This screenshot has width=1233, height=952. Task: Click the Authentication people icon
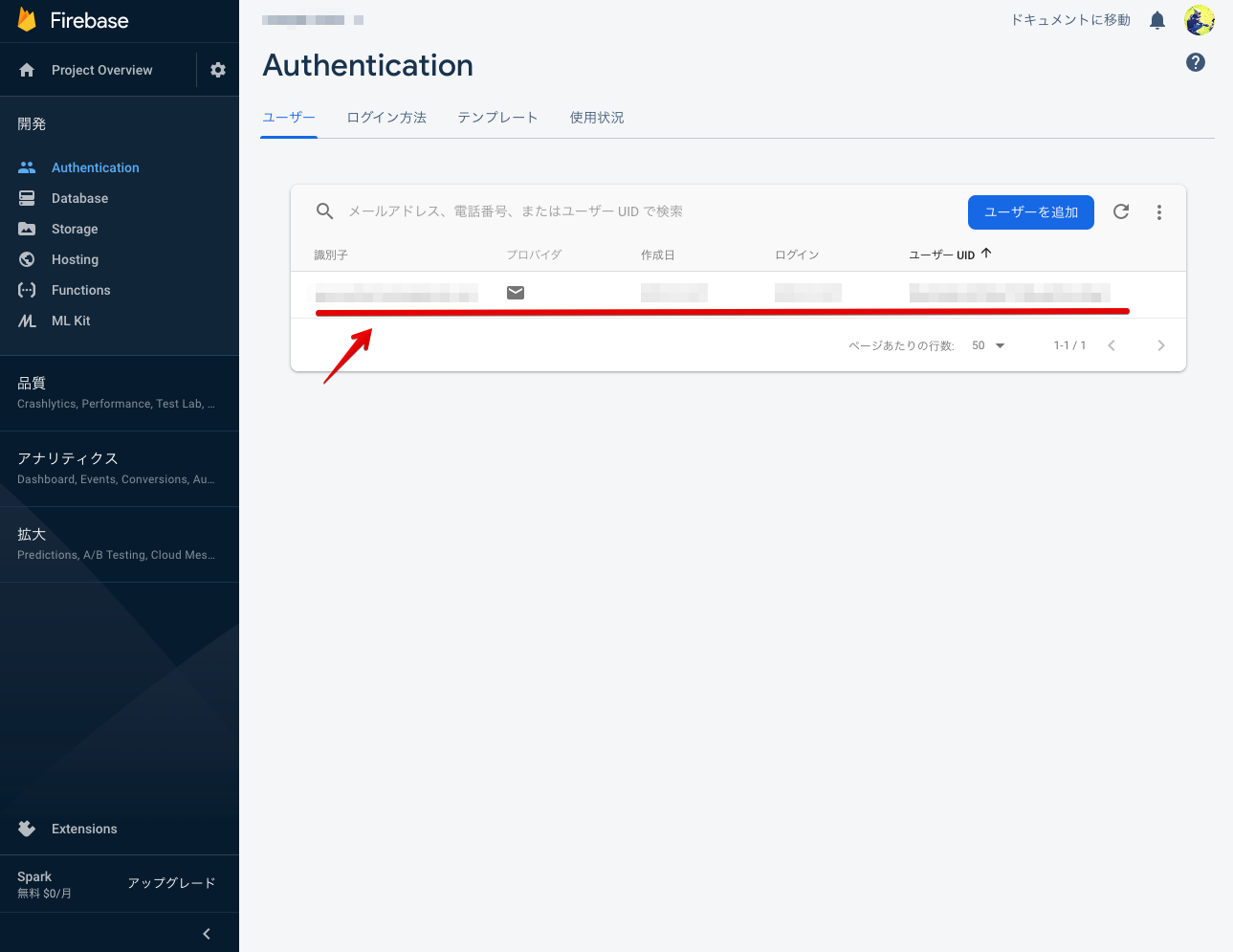pyautogui.click(x=27, y=167)
